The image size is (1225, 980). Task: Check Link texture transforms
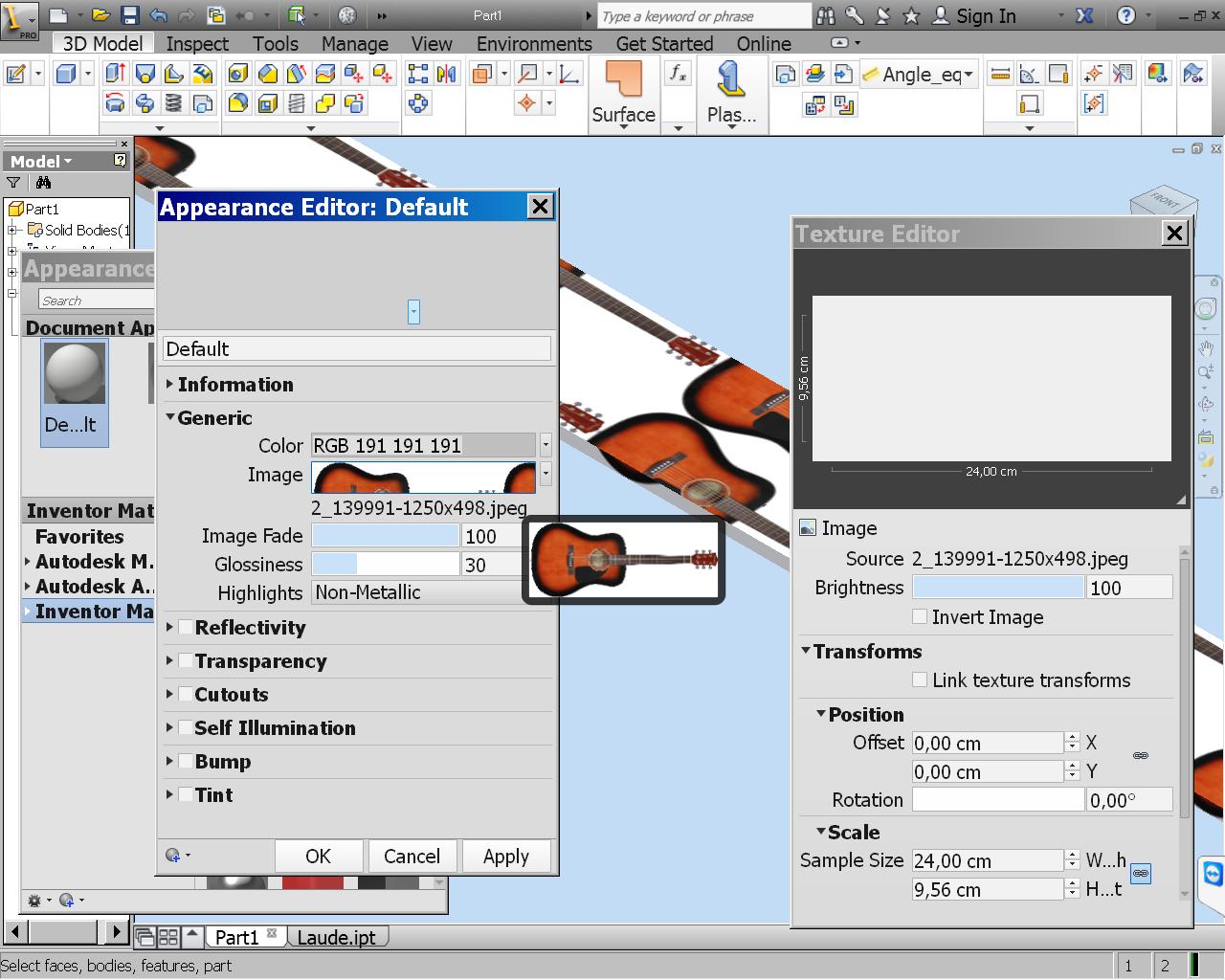pos(920,680)
